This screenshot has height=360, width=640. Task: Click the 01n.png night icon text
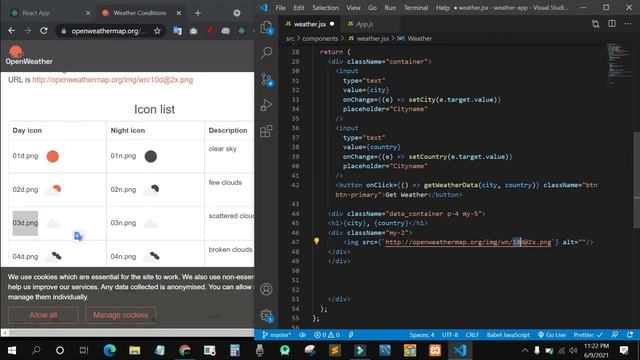tap(123, 156)
